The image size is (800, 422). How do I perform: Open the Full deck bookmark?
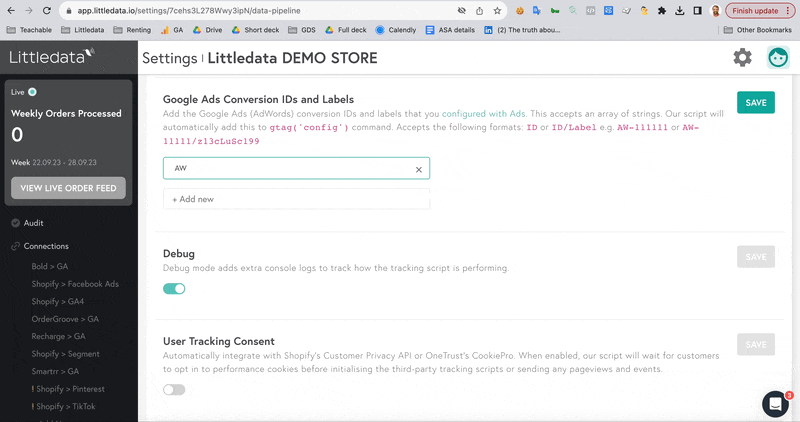point(346,30)
